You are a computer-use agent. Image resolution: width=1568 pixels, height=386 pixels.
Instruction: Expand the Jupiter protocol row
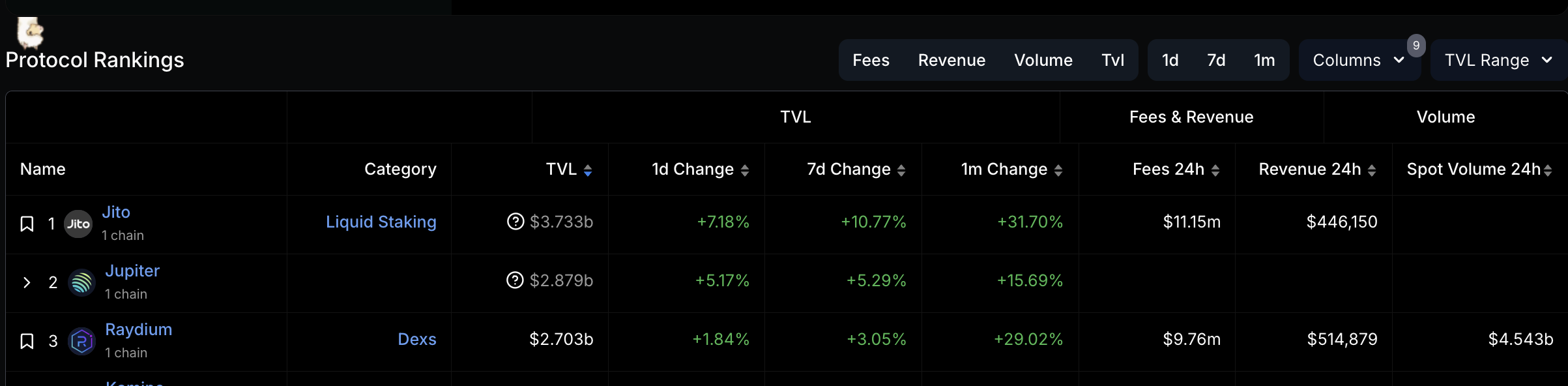(x=27, y=282)
